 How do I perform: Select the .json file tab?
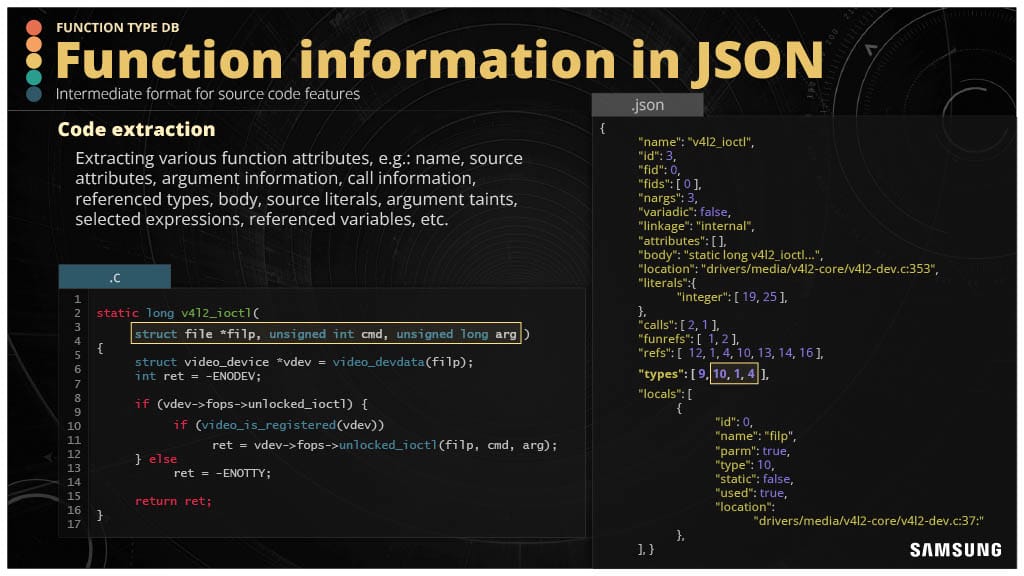pos(647,104)
